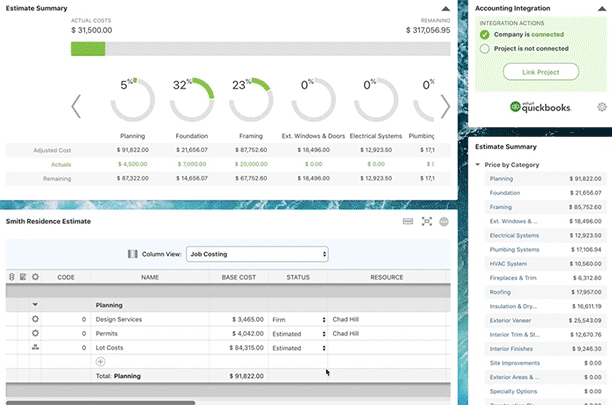Click the hierarchy icon beside Lot Costs

pos(36,348)
